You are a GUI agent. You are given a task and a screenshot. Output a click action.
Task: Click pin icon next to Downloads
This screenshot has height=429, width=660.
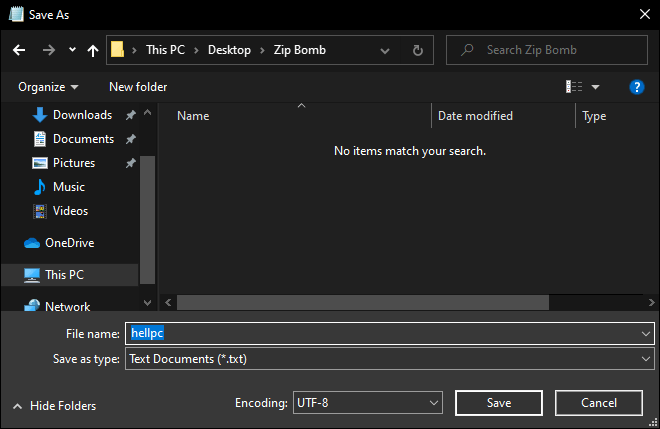[x=130, y=115]
